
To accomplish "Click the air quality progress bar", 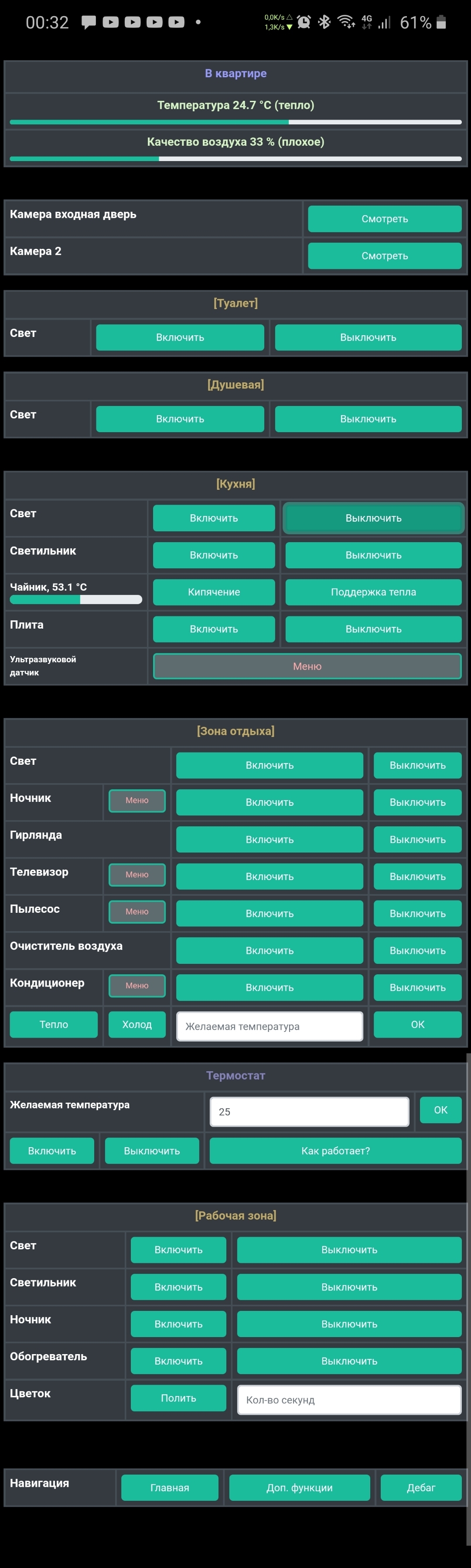I will (x=236, y=159).
